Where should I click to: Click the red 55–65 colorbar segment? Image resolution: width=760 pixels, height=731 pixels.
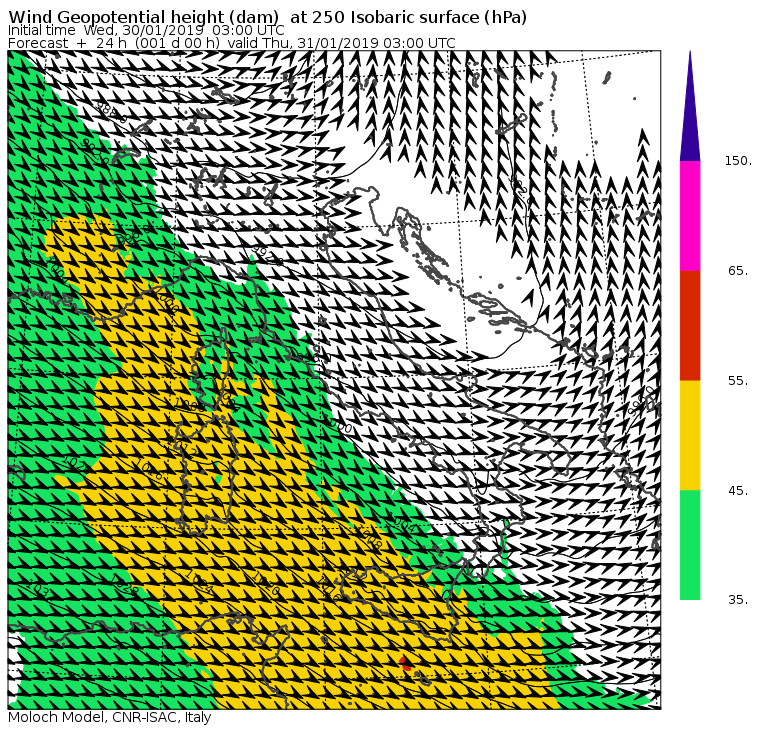[690, 325]
